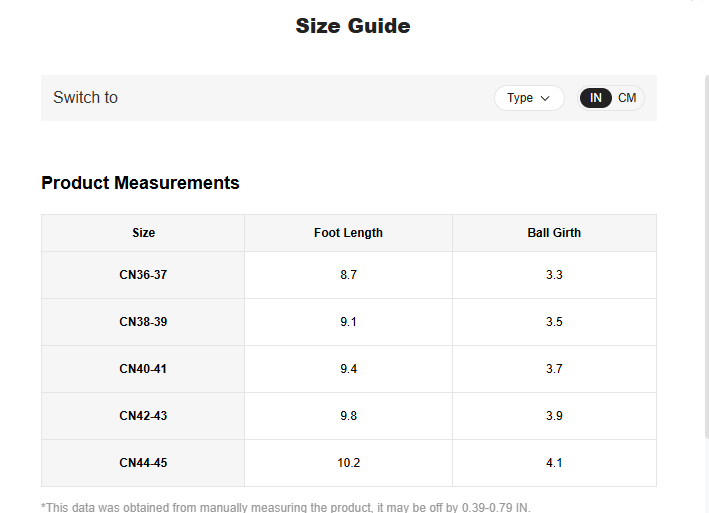Select the CN42-43 size row

(143, 416)
